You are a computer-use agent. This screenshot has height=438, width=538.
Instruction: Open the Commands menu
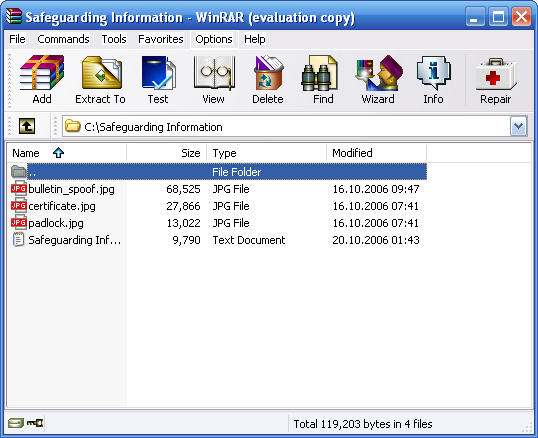(63, 39)
